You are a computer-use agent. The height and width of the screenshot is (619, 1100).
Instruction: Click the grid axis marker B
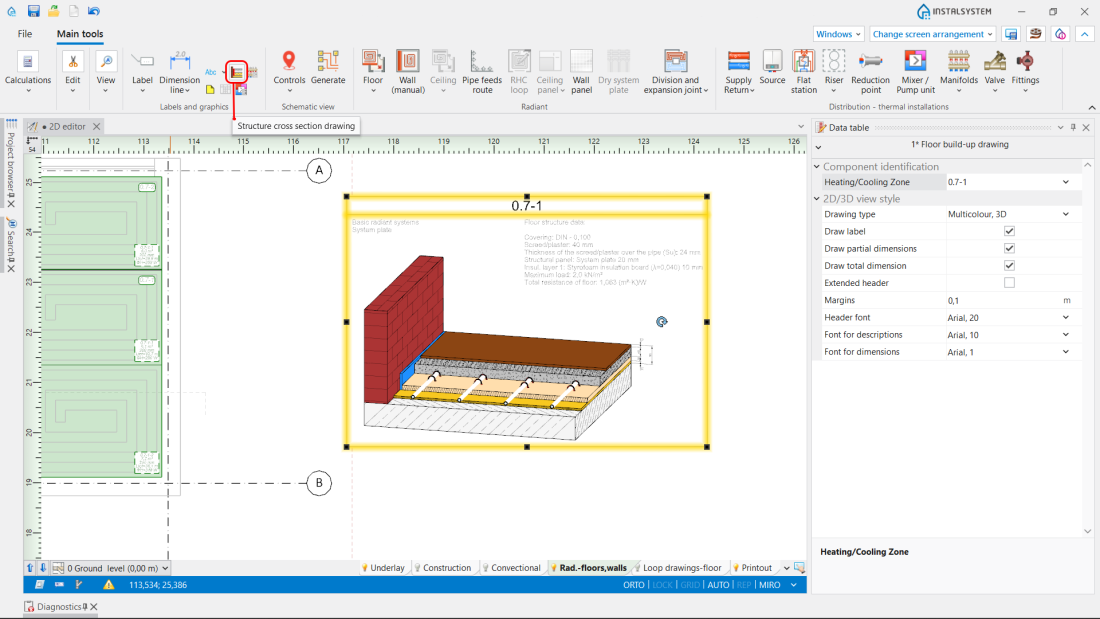coord(319,483)
